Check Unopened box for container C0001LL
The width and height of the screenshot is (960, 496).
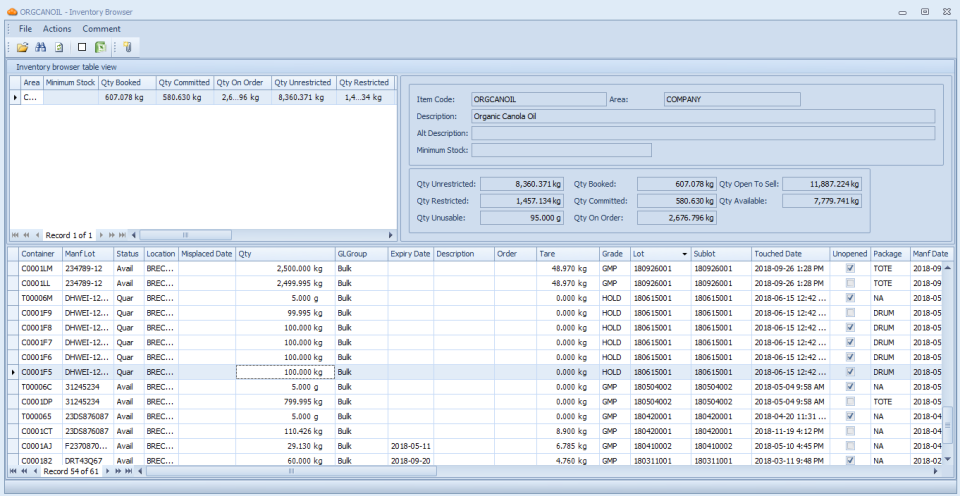850,284
